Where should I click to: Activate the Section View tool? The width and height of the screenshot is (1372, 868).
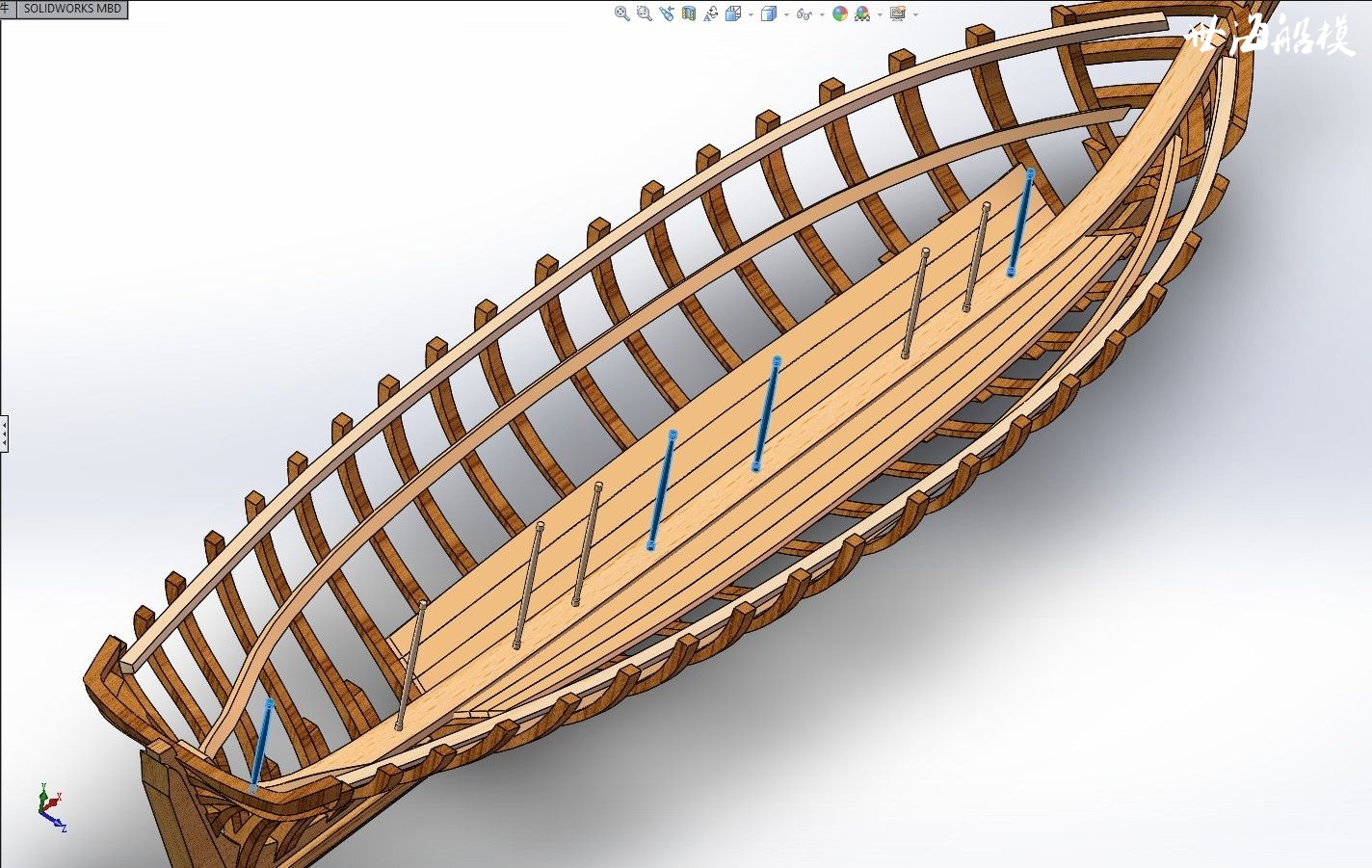[x=689, y=13]
